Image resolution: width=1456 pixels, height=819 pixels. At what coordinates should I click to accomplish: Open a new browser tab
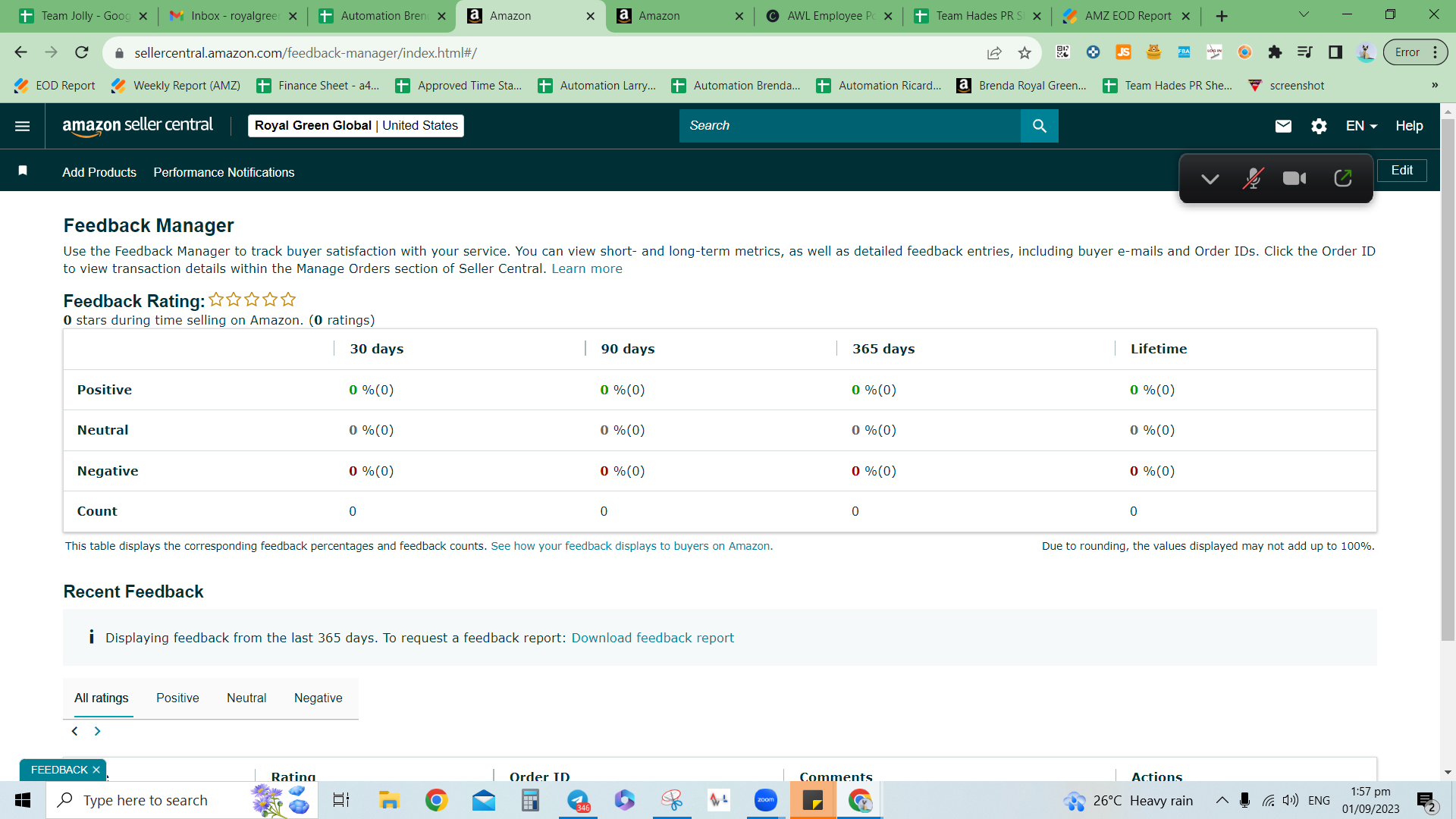pyautogui.click(x=1222, y=16)
